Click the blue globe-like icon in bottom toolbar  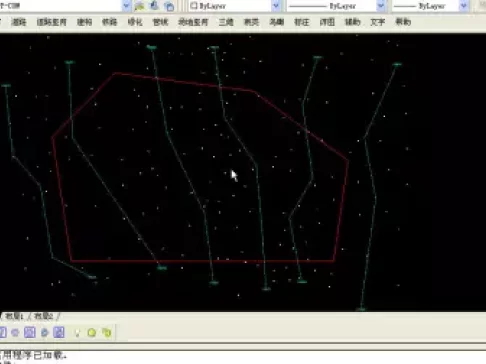44,332
